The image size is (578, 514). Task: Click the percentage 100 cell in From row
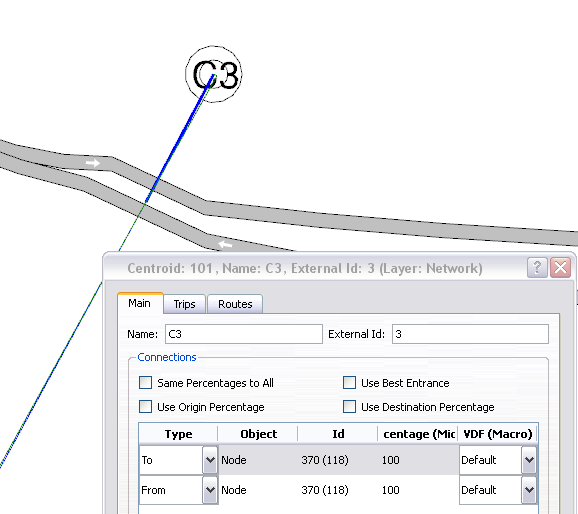coord(418,490)
